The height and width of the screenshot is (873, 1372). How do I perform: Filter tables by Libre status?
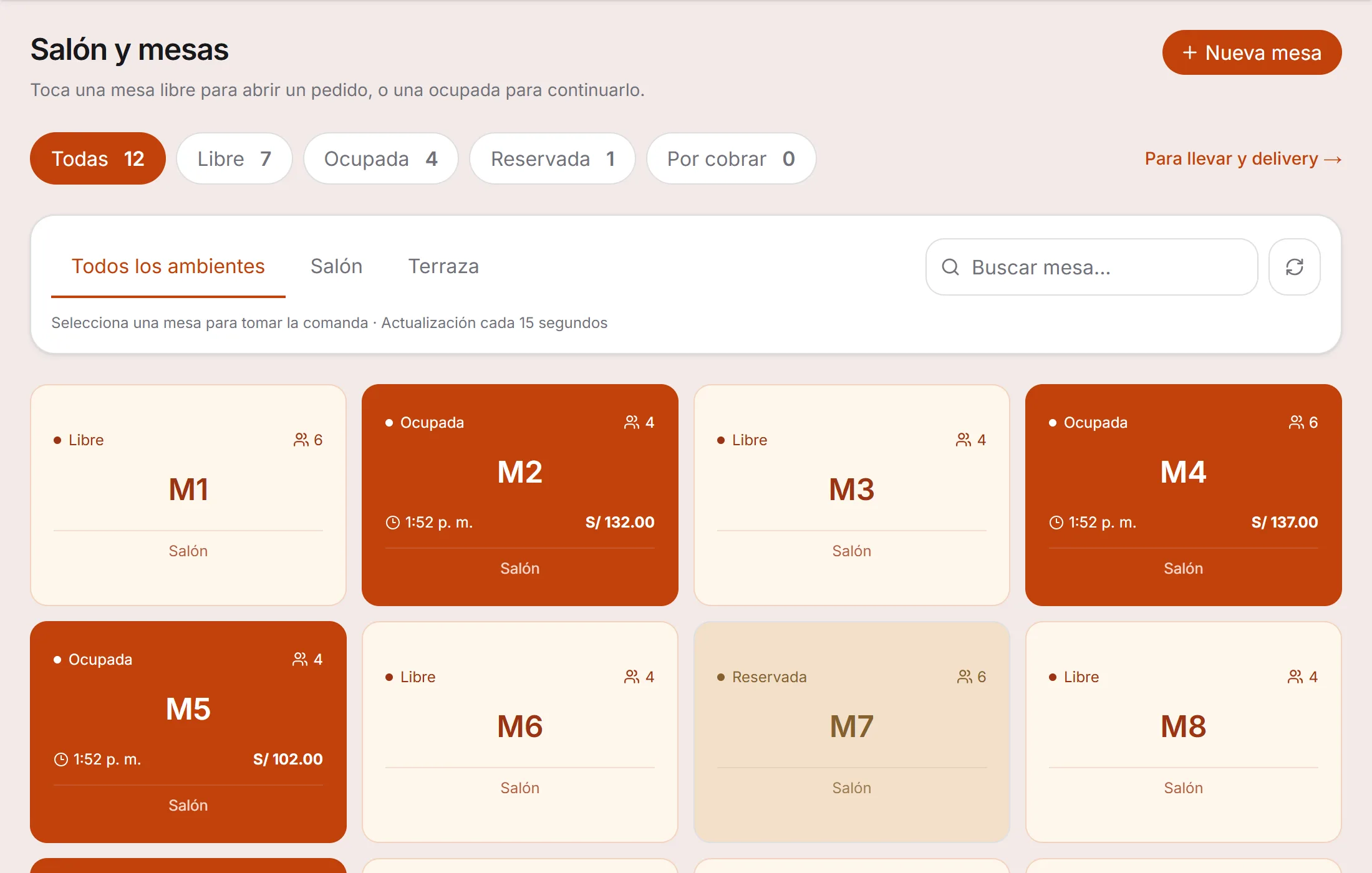(234, 158)
